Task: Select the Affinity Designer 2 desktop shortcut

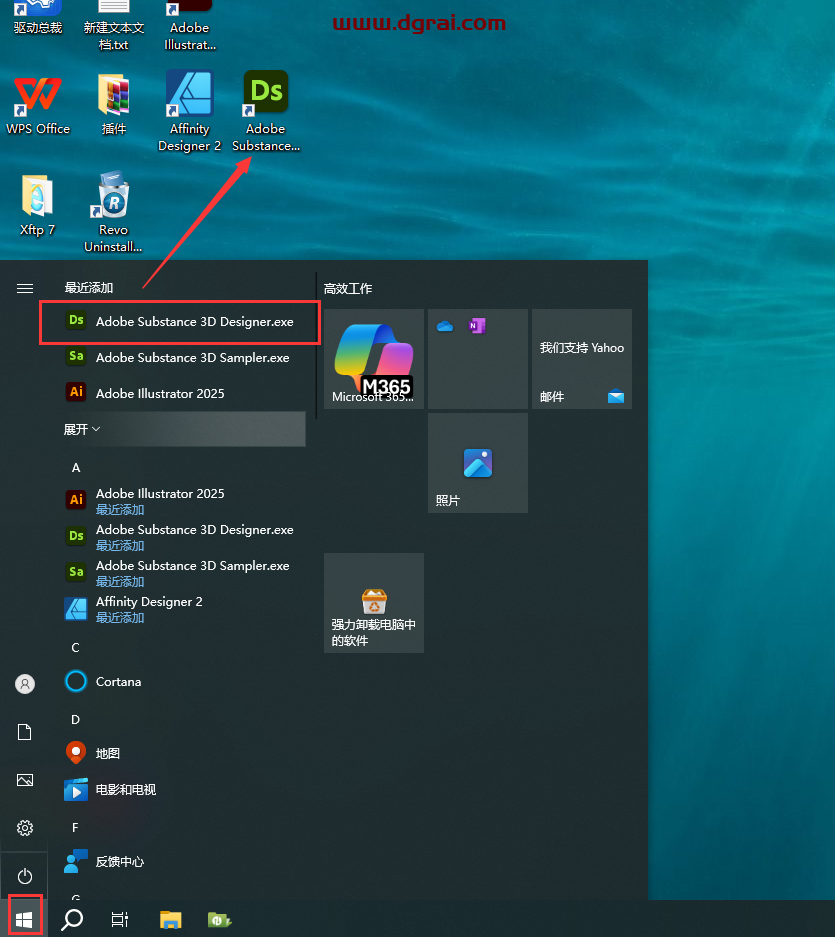Action: (189, 111)
